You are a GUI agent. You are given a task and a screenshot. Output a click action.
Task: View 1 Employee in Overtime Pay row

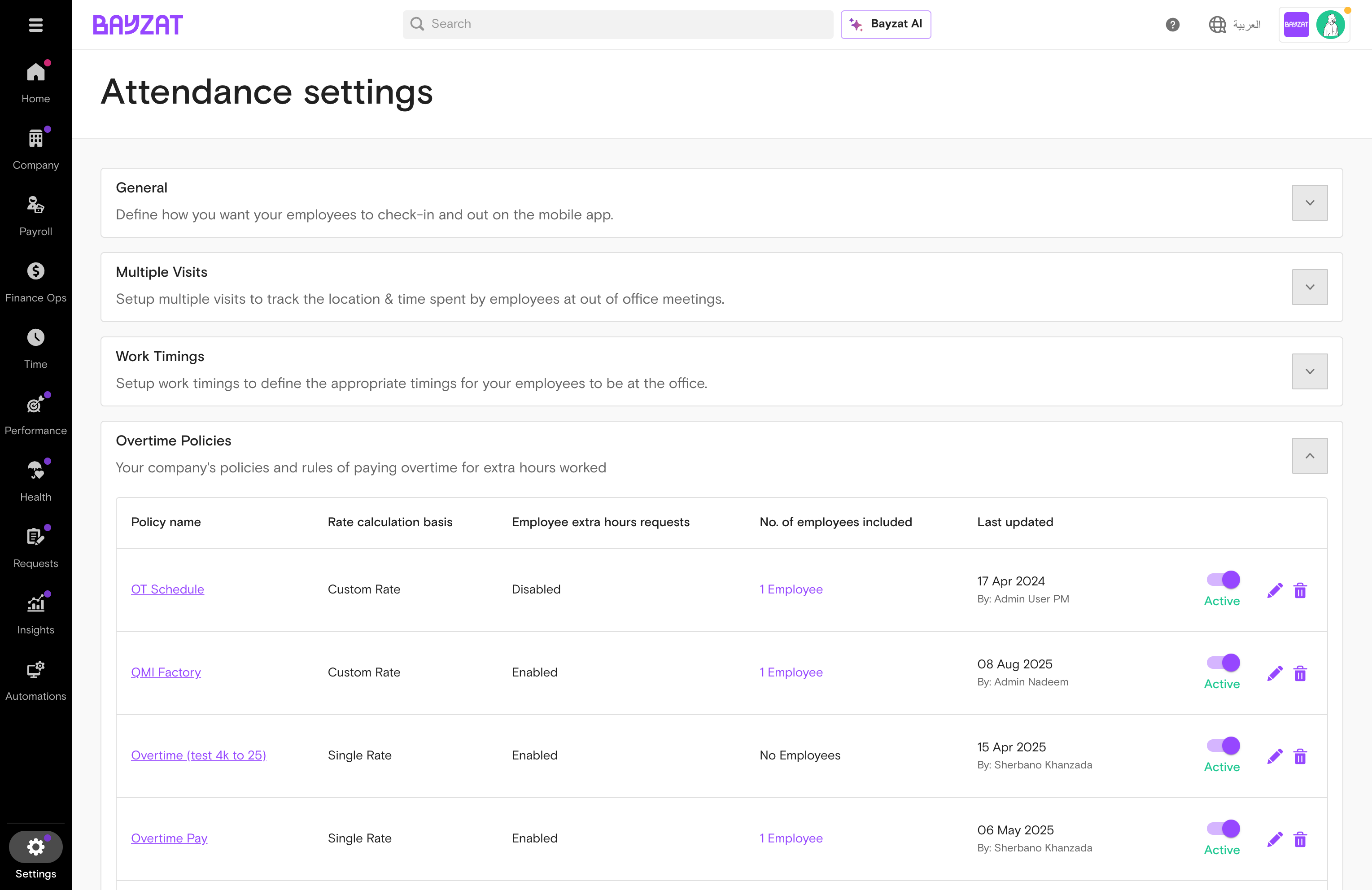(x=791, y=838)
